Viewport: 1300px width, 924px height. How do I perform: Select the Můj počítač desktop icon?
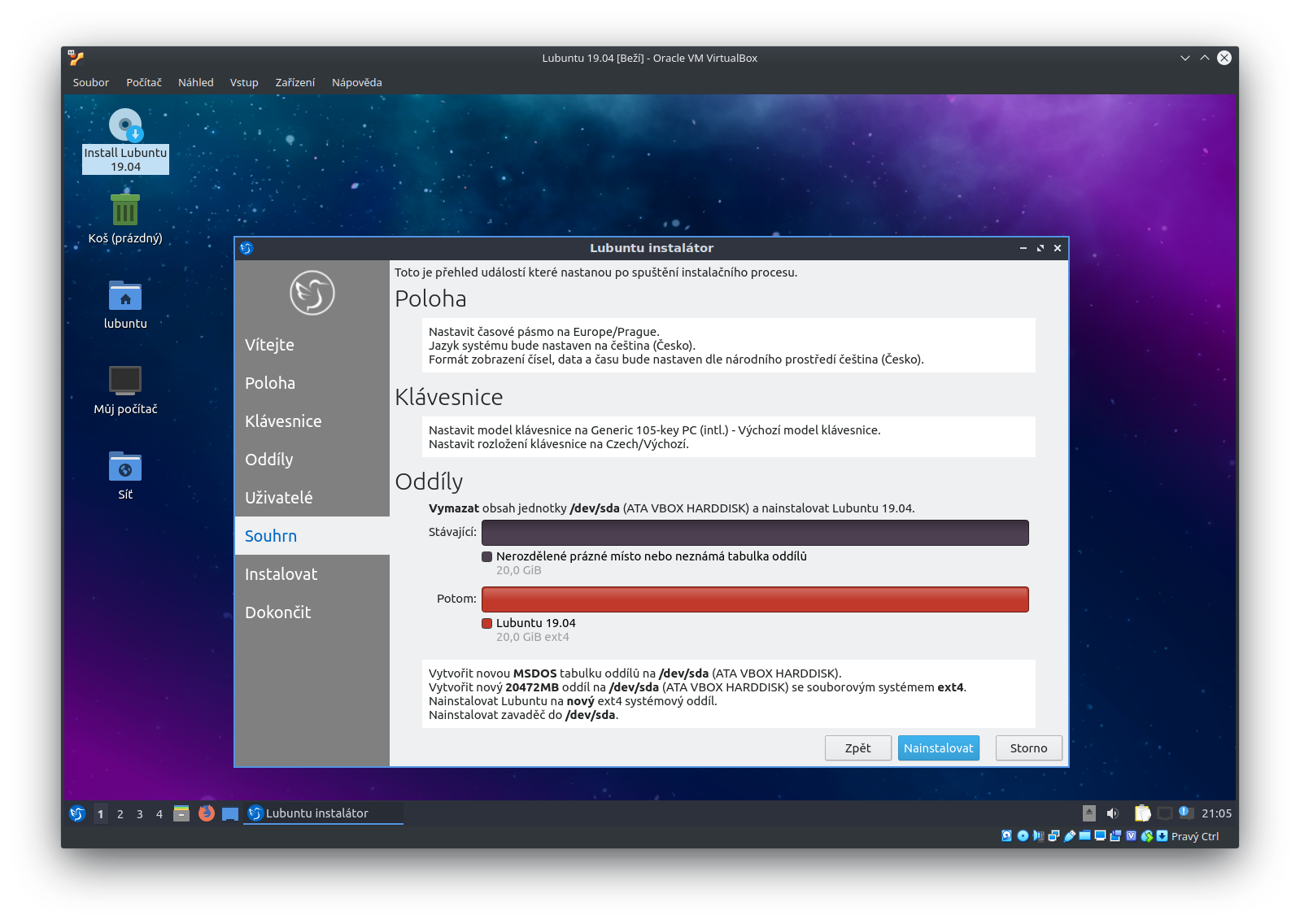pyautogui.click(x=125, y=390)
